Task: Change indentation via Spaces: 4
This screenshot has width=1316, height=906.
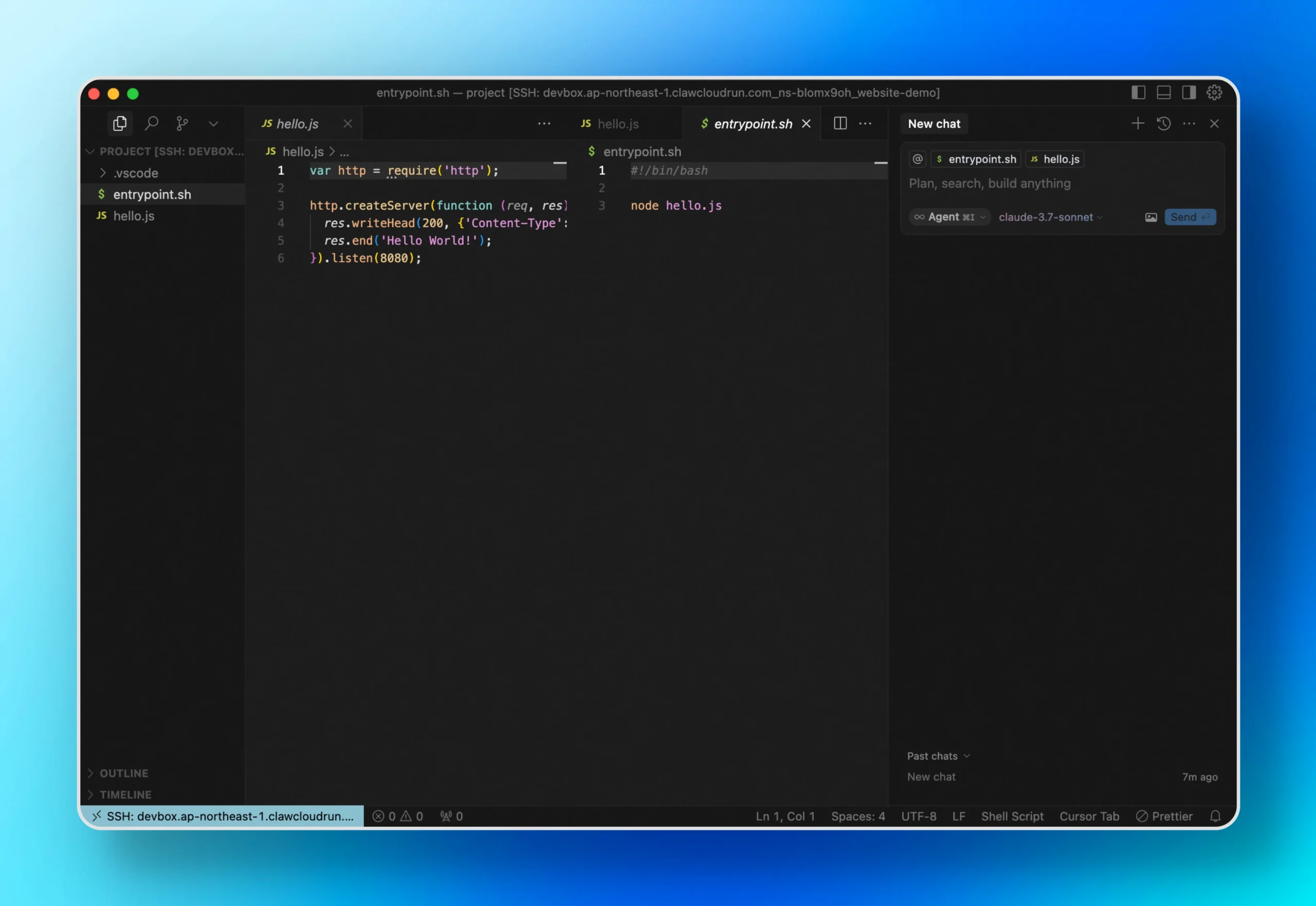Action: pos(858,816)
